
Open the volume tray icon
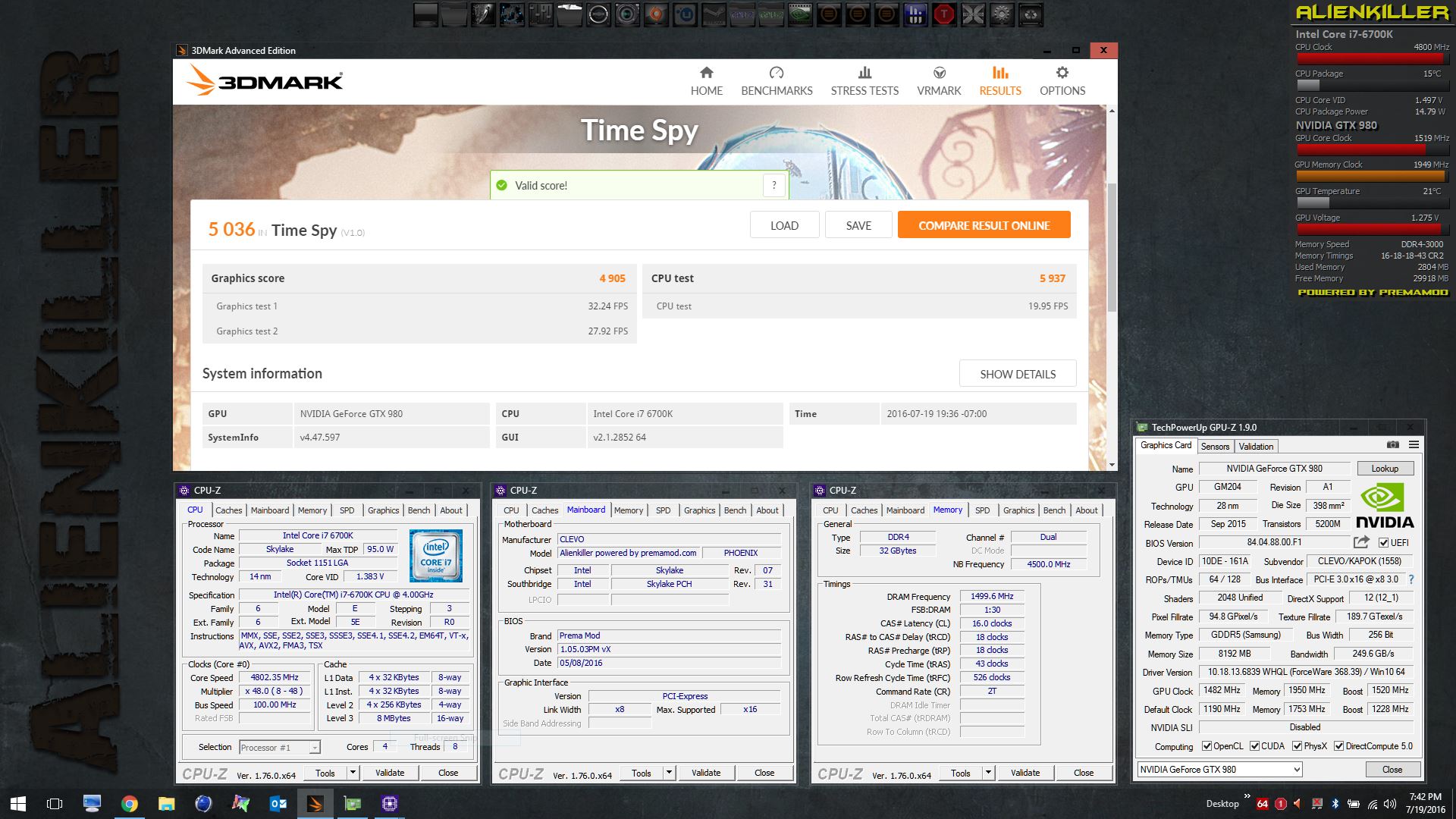click(1390, 804)
